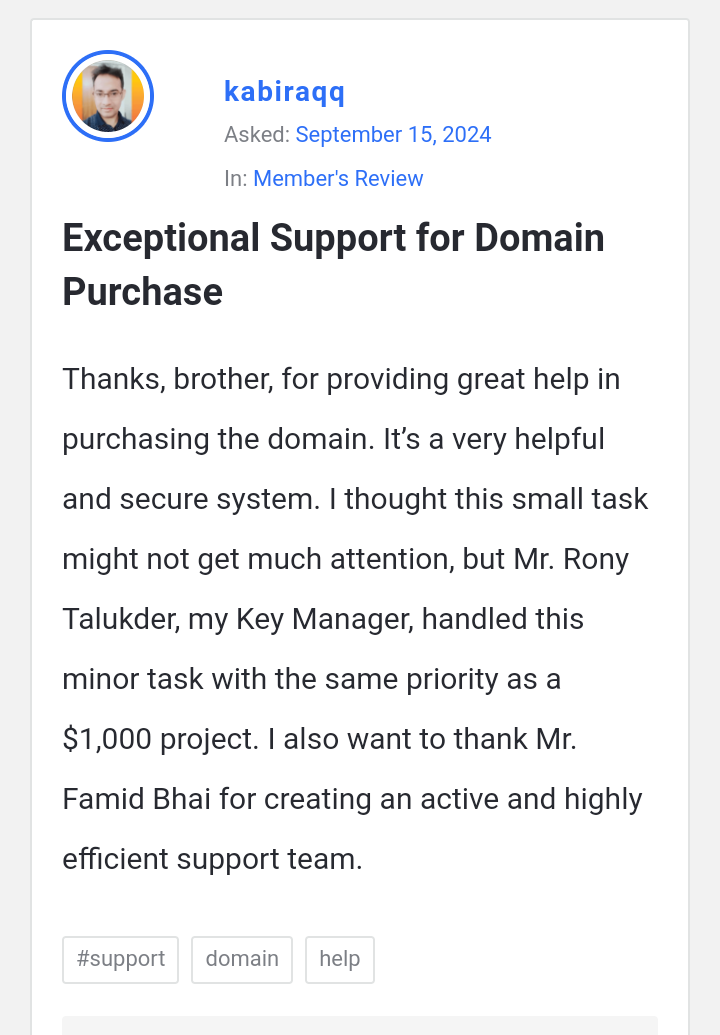
Task: Open the September 15, 2024 date link
Action: click(x=393, y=134)
